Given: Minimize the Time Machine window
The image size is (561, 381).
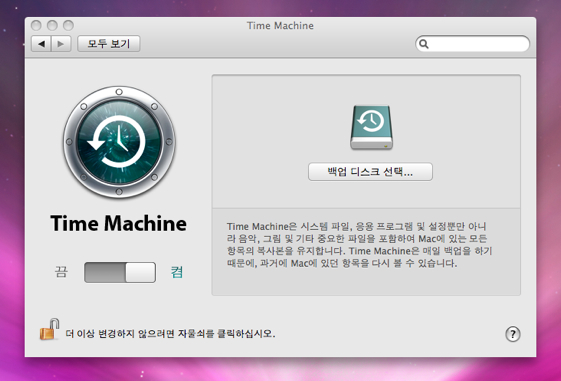Looking at the screenshot, I should (52, 25).
